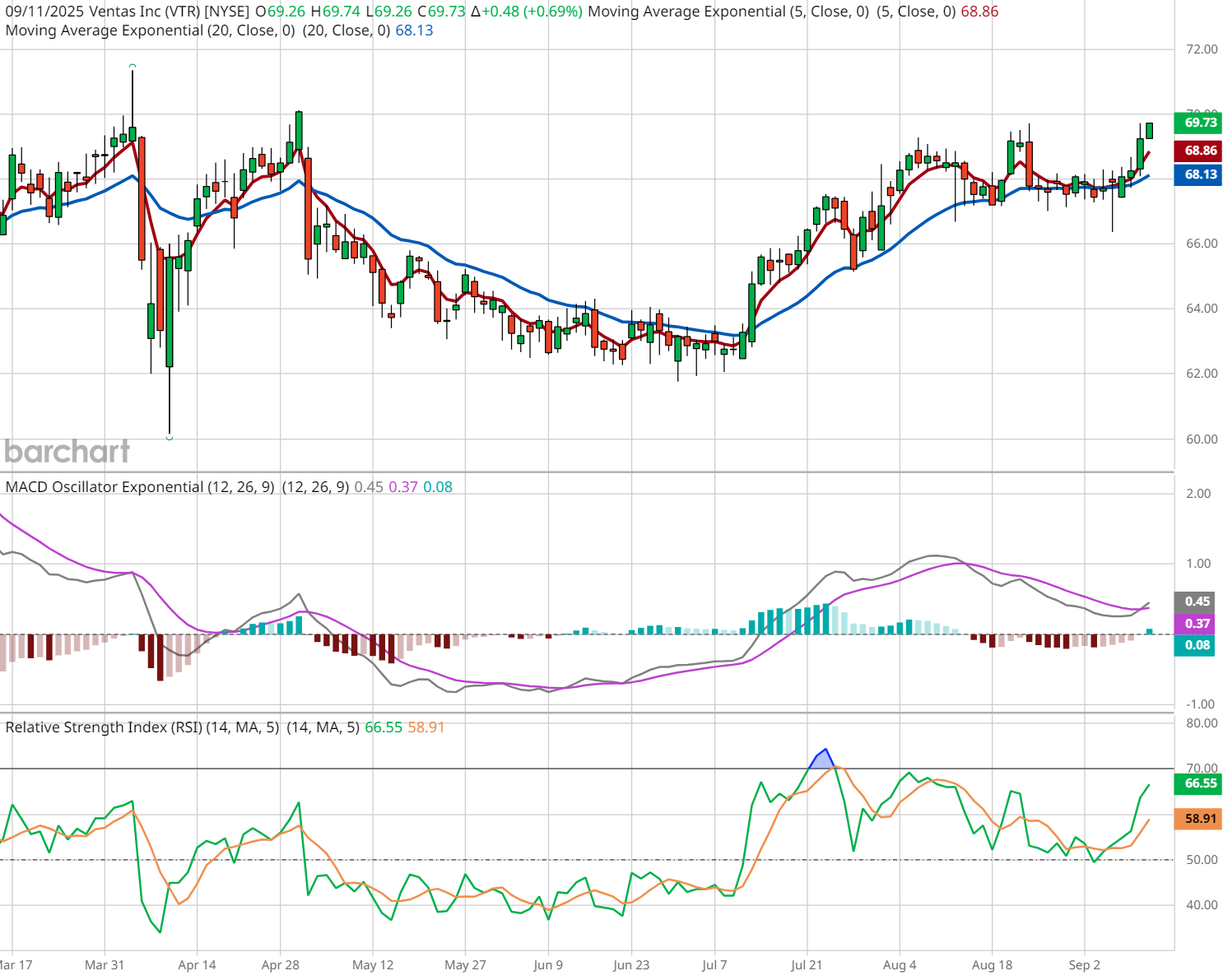Image resolution: width=1223 pixels, height=980 pixels.
Task: Click the orange 58.91 RSI average label
Action: [x=1197, y=819]
